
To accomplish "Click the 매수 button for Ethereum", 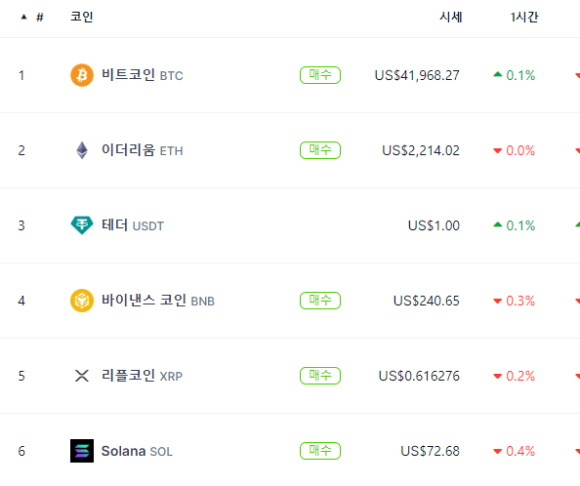I will (320, 150).
